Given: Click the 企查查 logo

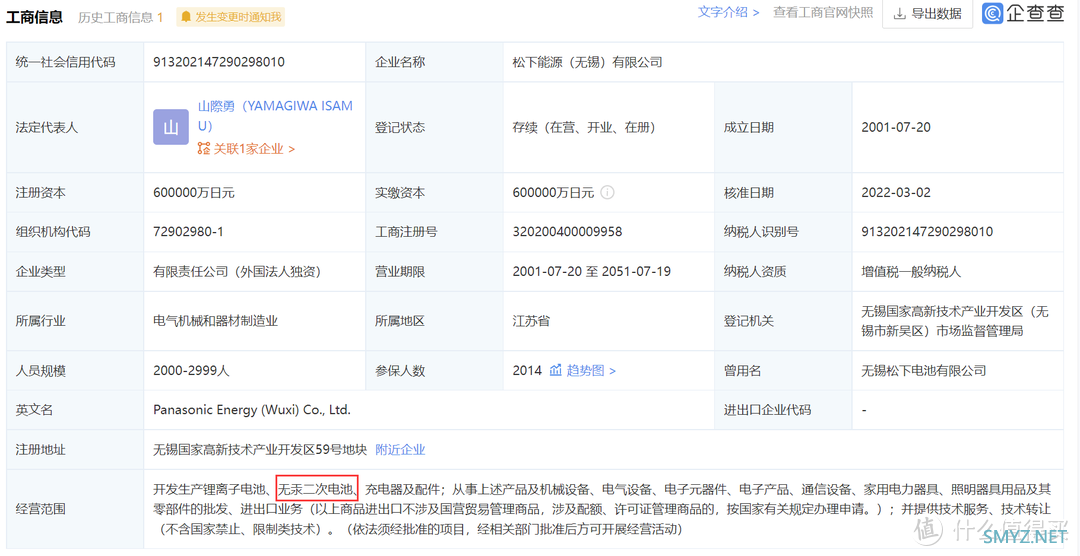Looking at the screenshot, I should pyautogui.click(x=1024, y=13).
